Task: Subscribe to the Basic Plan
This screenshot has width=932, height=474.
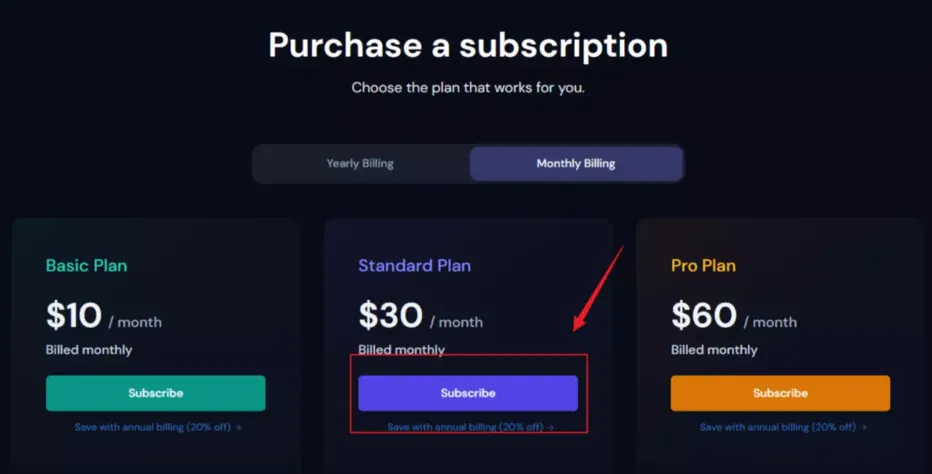Action: pyautogui.click(x=155, y=393)
